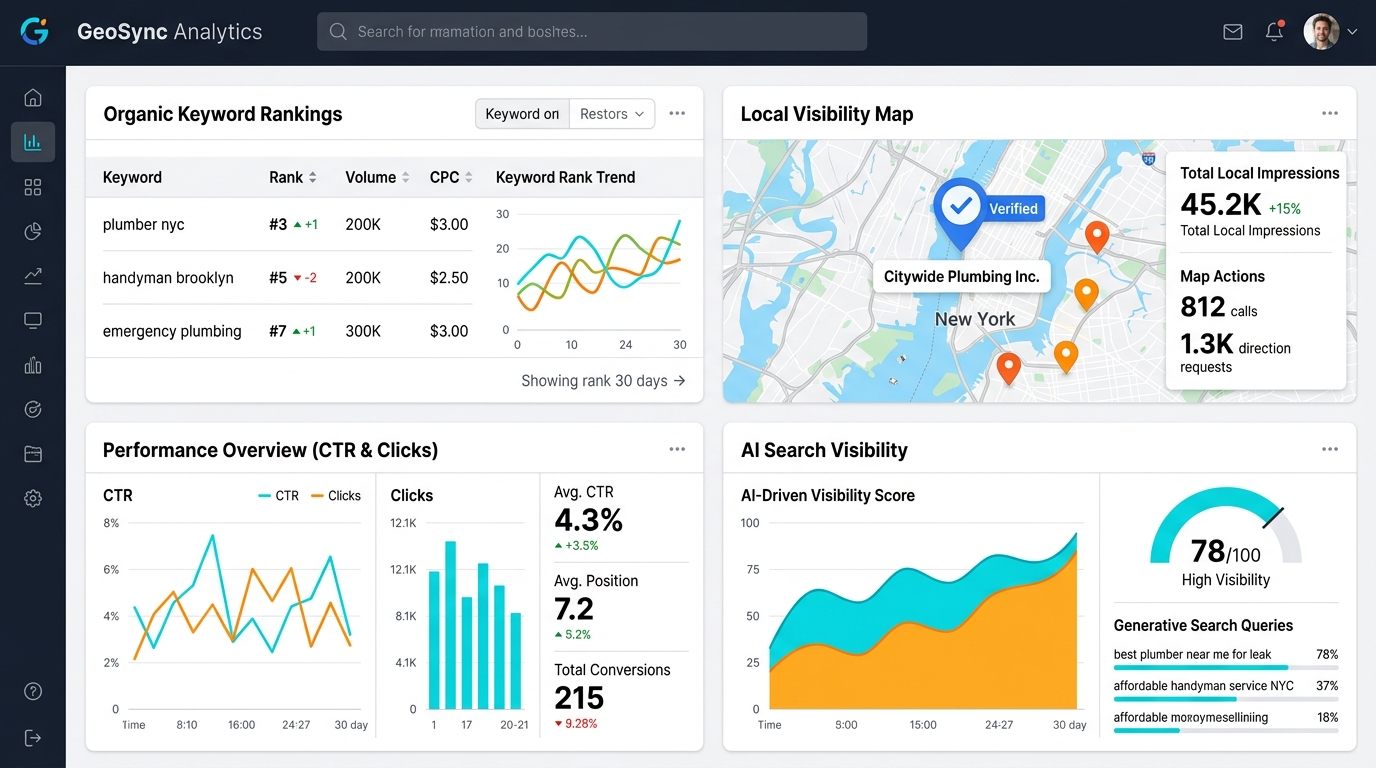1376x768 pixels.
Task: Sort the table by Rank column
Action: (x=293, y=177)
